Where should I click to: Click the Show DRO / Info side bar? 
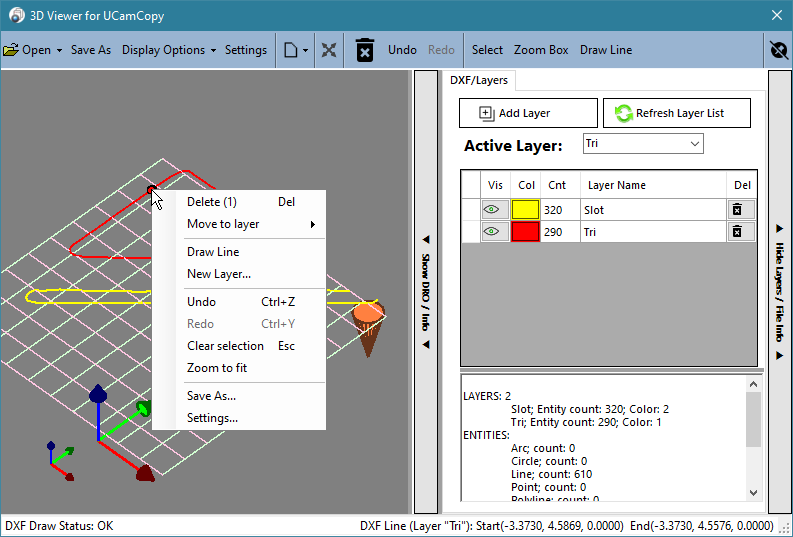[426, 292]
